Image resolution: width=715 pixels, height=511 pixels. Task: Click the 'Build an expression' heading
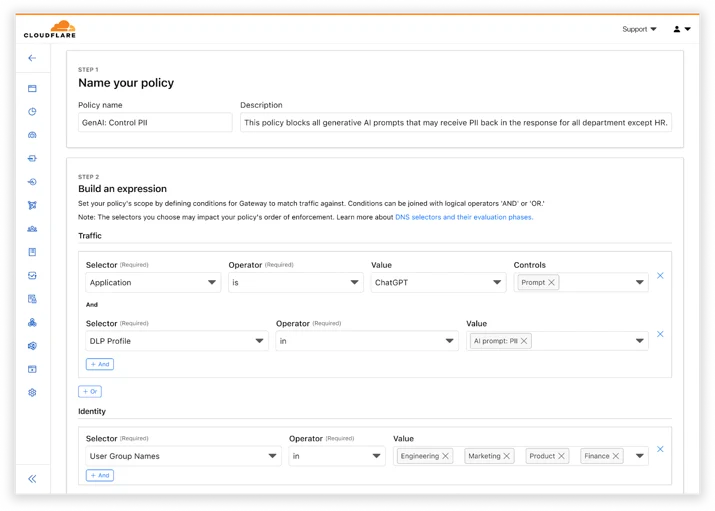click(123, 189)
